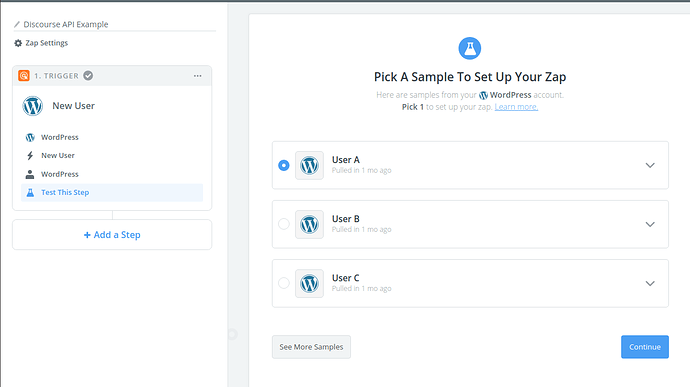Click the New User trigger title
Screen dimensions: 690x387
coord(73,106)
